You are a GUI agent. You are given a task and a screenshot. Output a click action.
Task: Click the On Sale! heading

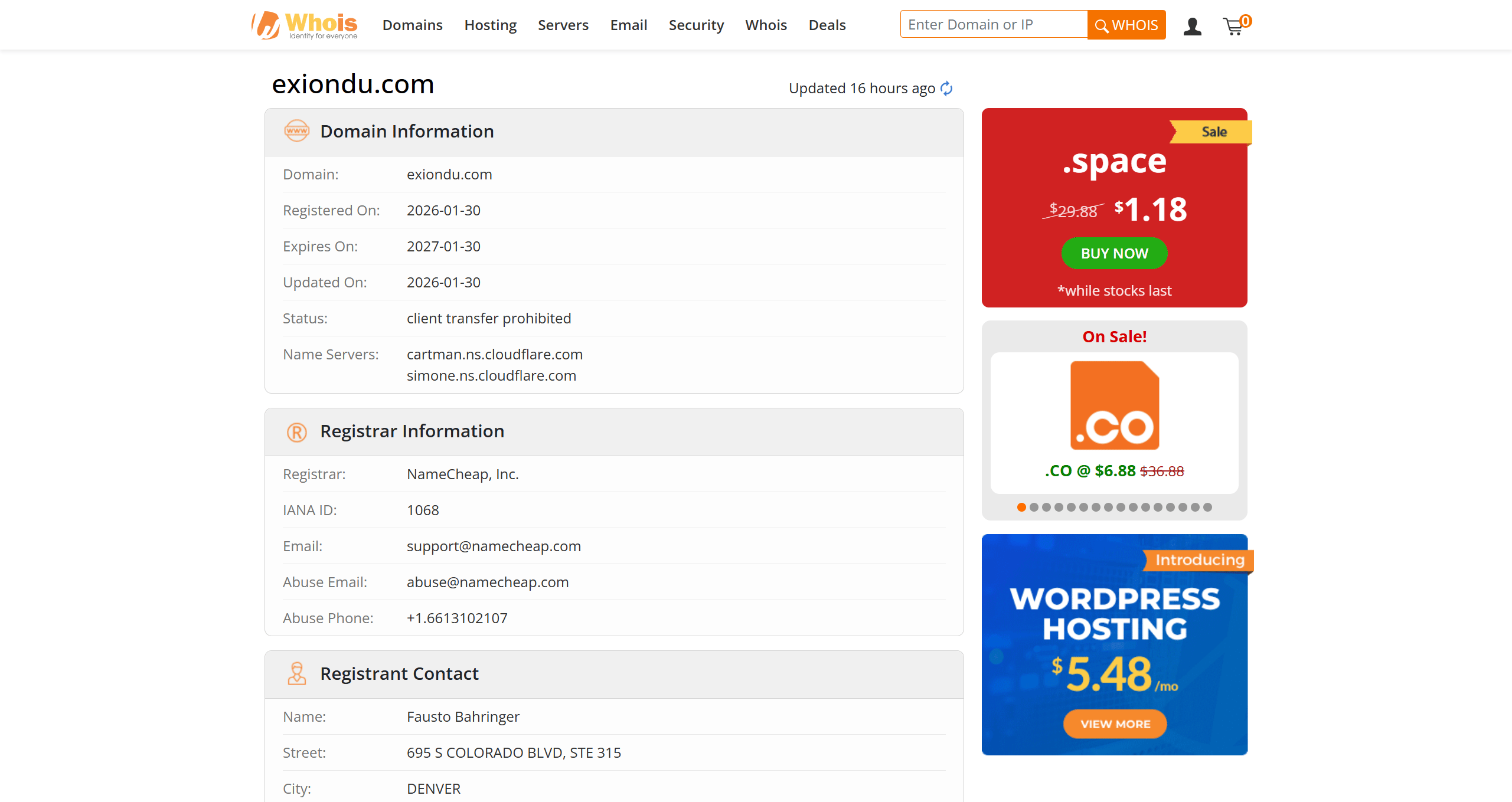(1114, 337)
